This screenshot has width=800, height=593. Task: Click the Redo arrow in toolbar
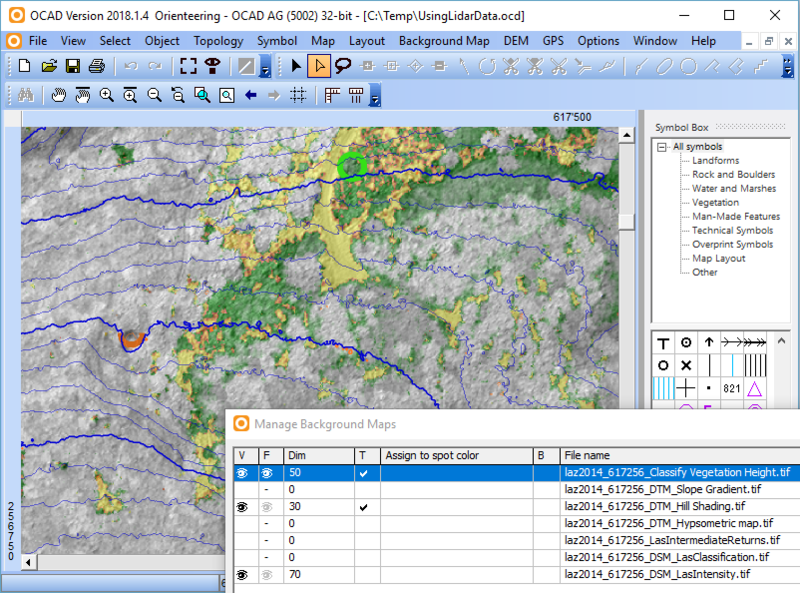(155, 66)
